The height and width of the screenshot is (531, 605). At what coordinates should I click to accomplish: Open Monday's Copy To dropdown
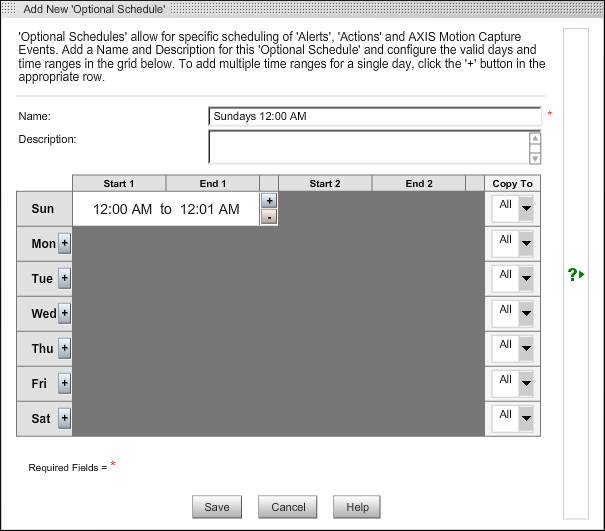pyautogui.click(x=526, y=243)
